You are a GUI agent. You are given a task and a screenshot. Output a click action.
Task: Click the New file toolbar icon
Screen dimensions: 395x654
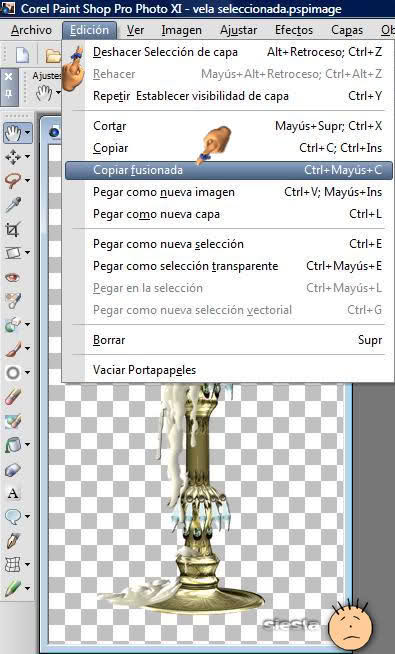pyautogui.click(x=22, y=55)
